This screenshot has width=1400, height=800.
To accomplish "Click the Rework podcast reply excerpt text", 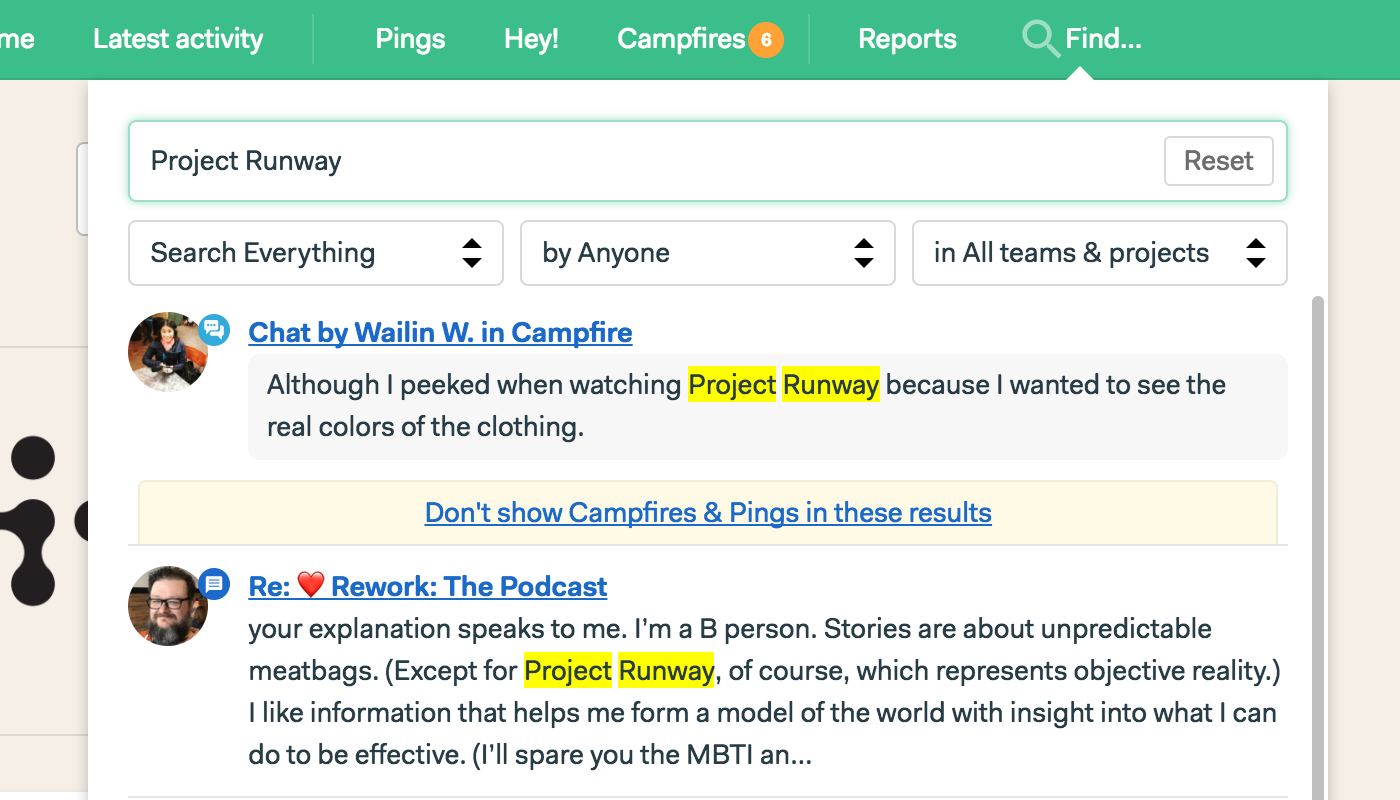I will (765, 692).
